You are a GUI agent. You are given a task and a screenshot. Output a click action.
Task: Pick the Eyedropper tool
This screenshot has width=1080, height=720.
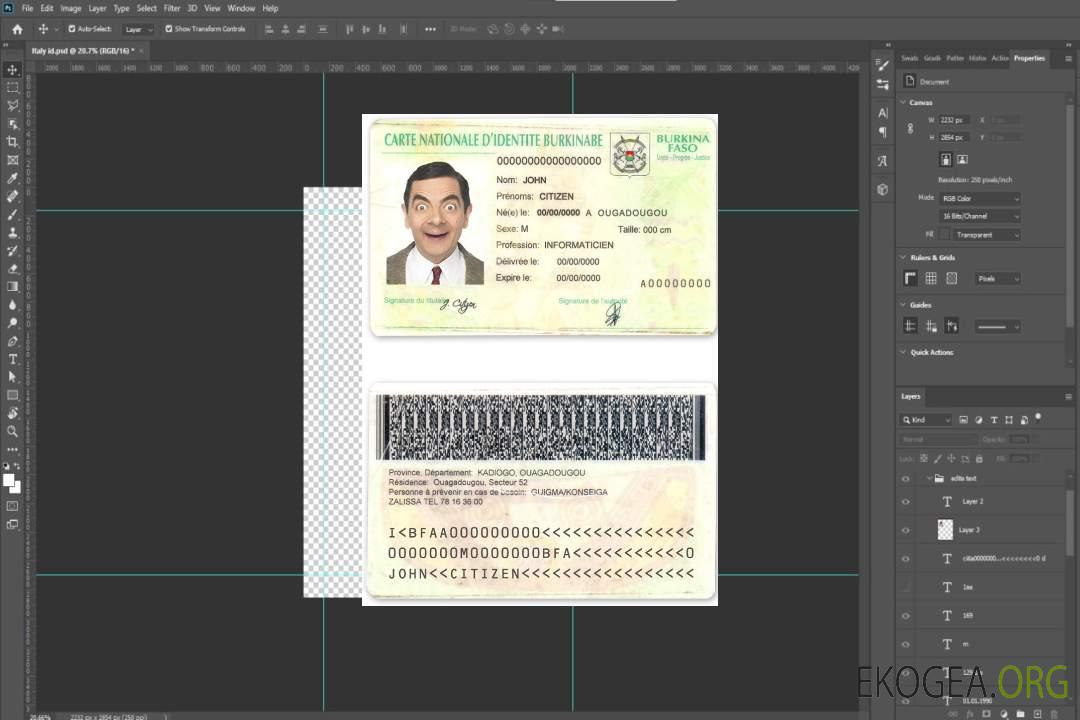(13, 178)
